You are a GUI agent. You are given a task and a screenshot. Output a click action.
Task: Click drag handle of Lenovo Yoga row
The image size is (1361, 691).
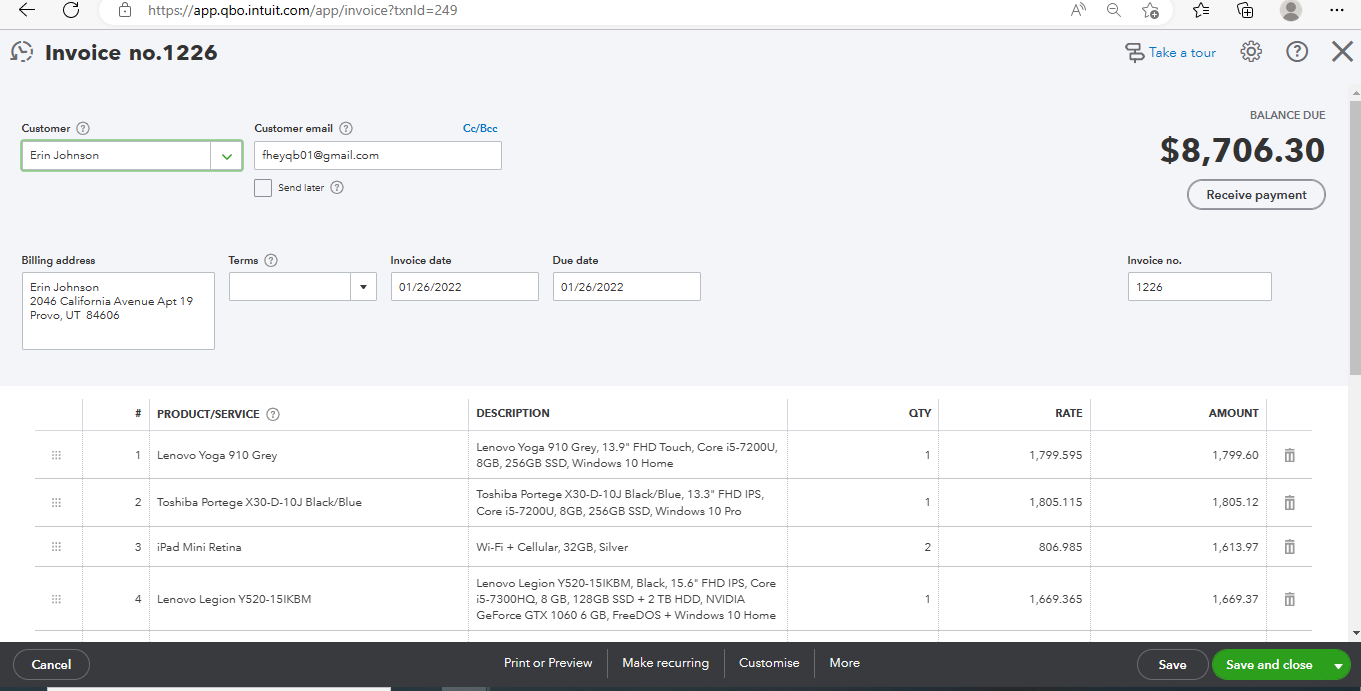click(x=56, y=455)
